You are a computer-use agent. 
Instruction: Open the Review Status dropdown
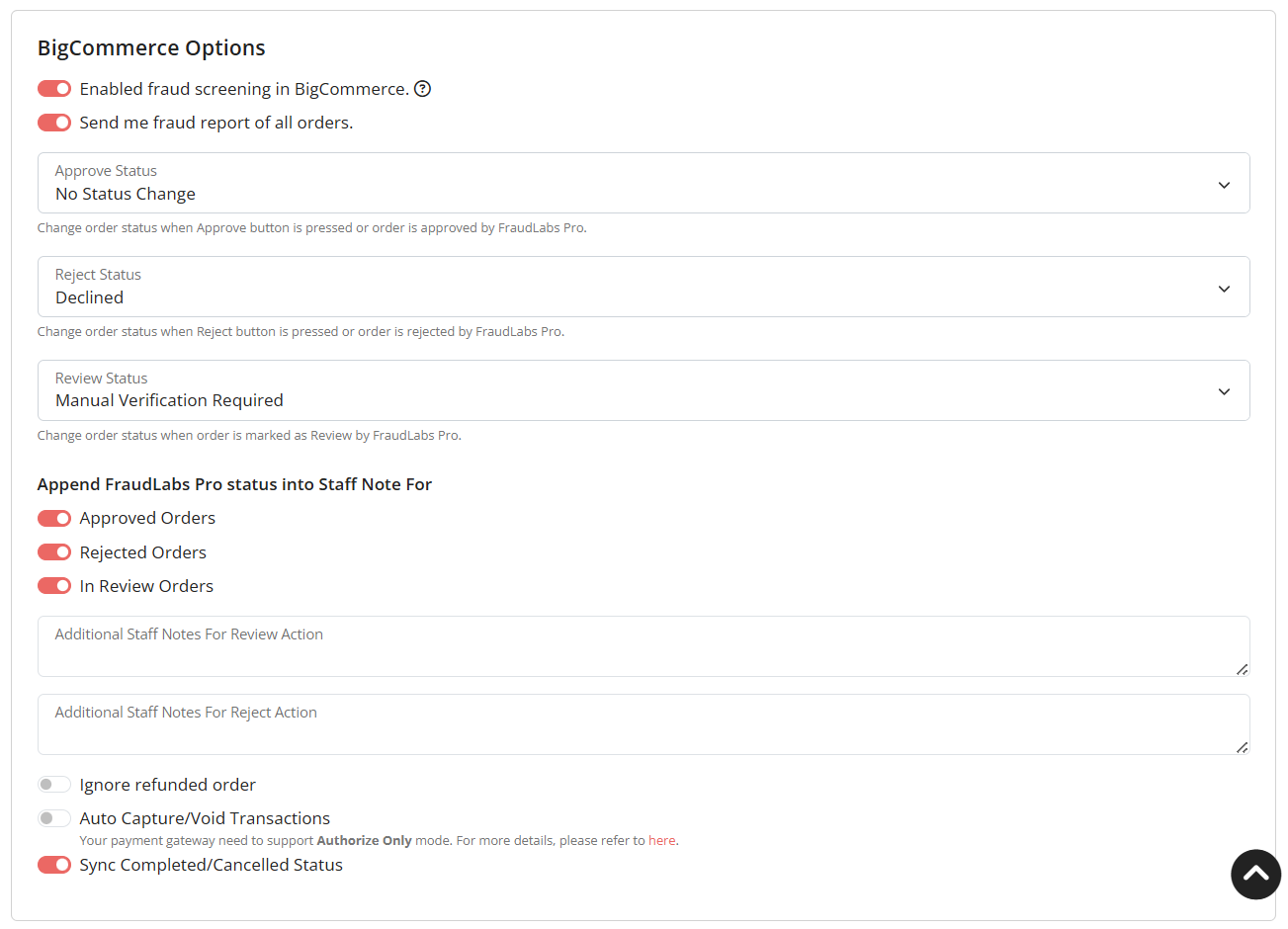click(x=644, y=390)
